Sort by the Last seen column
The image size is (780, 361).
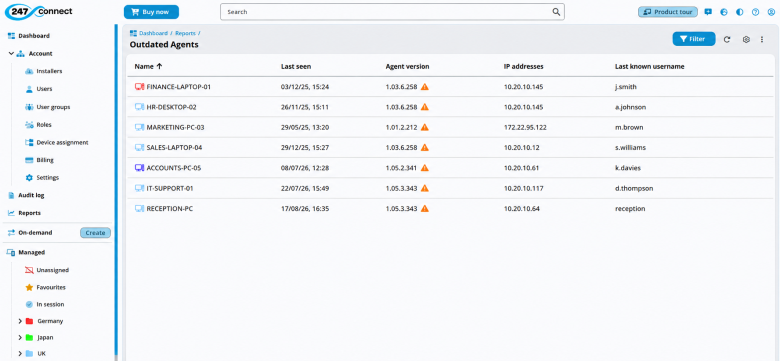[x=296, y=66]
